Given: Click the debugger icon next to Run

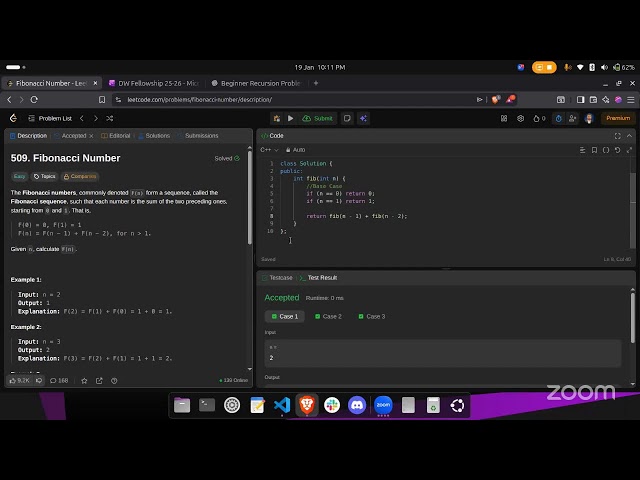Looking at the screenshot, I should pos(277,118).
